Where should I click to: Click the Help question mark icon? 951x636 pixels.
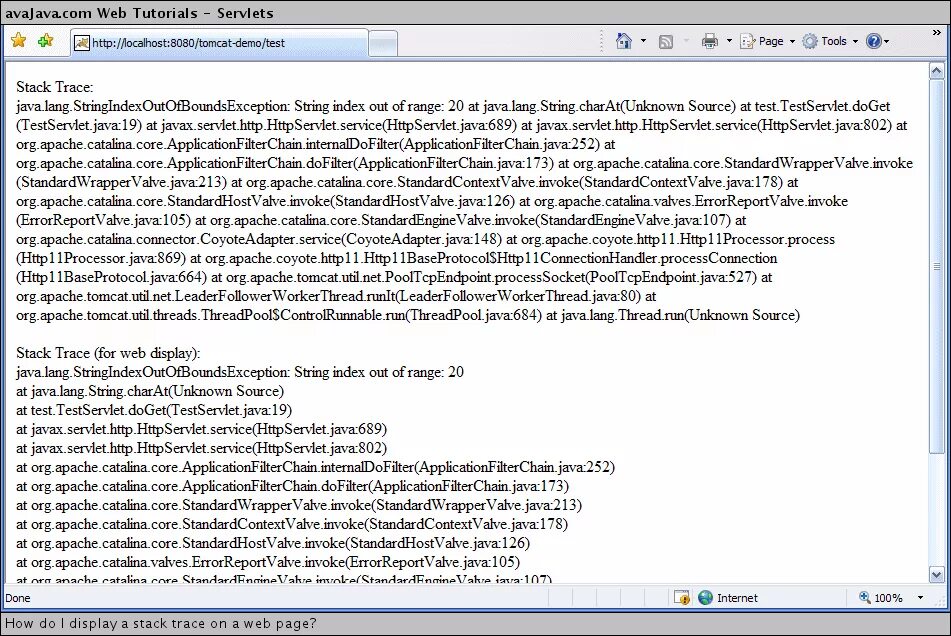(x=873, y=41)
